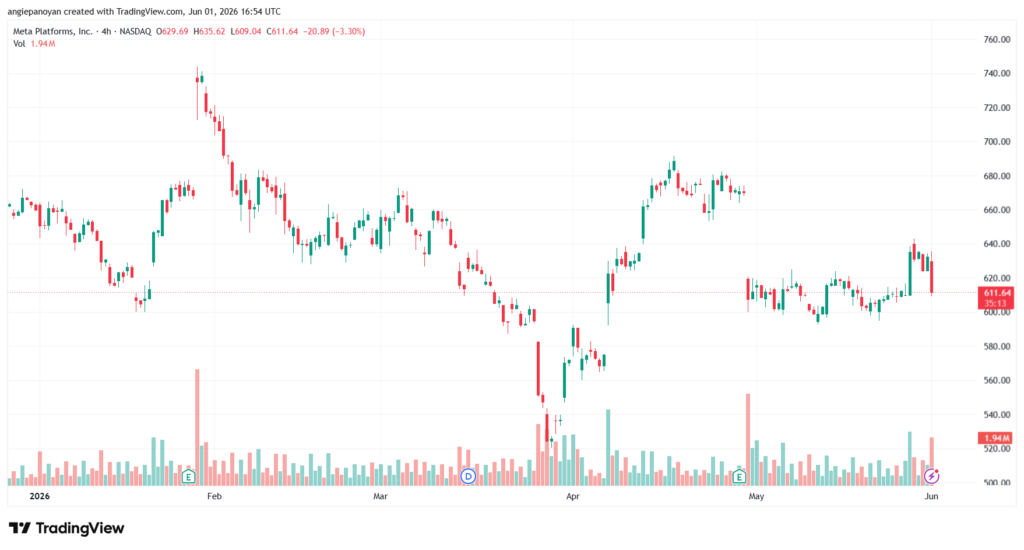Click the 1.94M volume tag on price axis
The height and width of the screenshot is (550, 1024).
point(995,438)
